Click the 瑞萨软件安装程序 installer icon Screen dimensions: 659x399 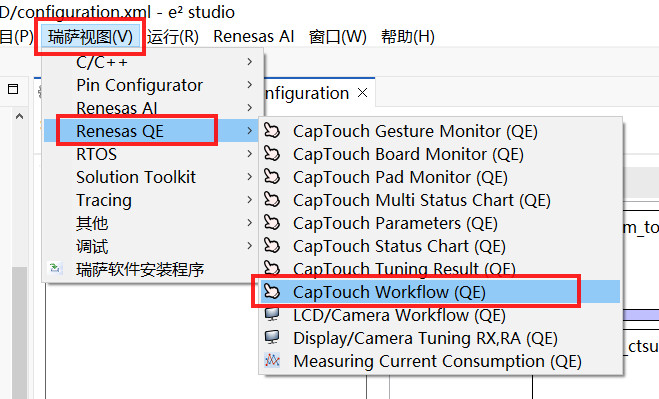[x=55, y=268]
